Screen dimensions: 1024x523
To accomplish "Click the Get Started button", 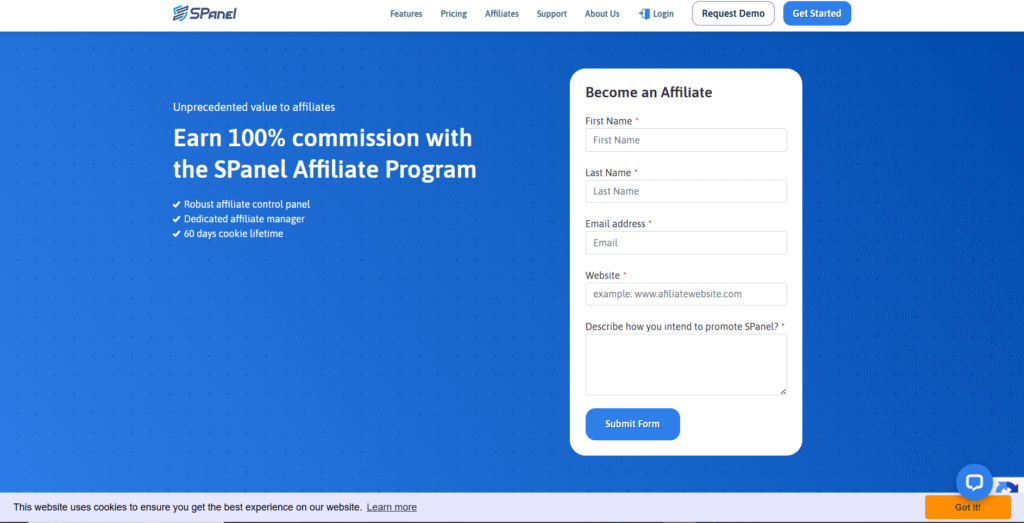I will (817, 13).
